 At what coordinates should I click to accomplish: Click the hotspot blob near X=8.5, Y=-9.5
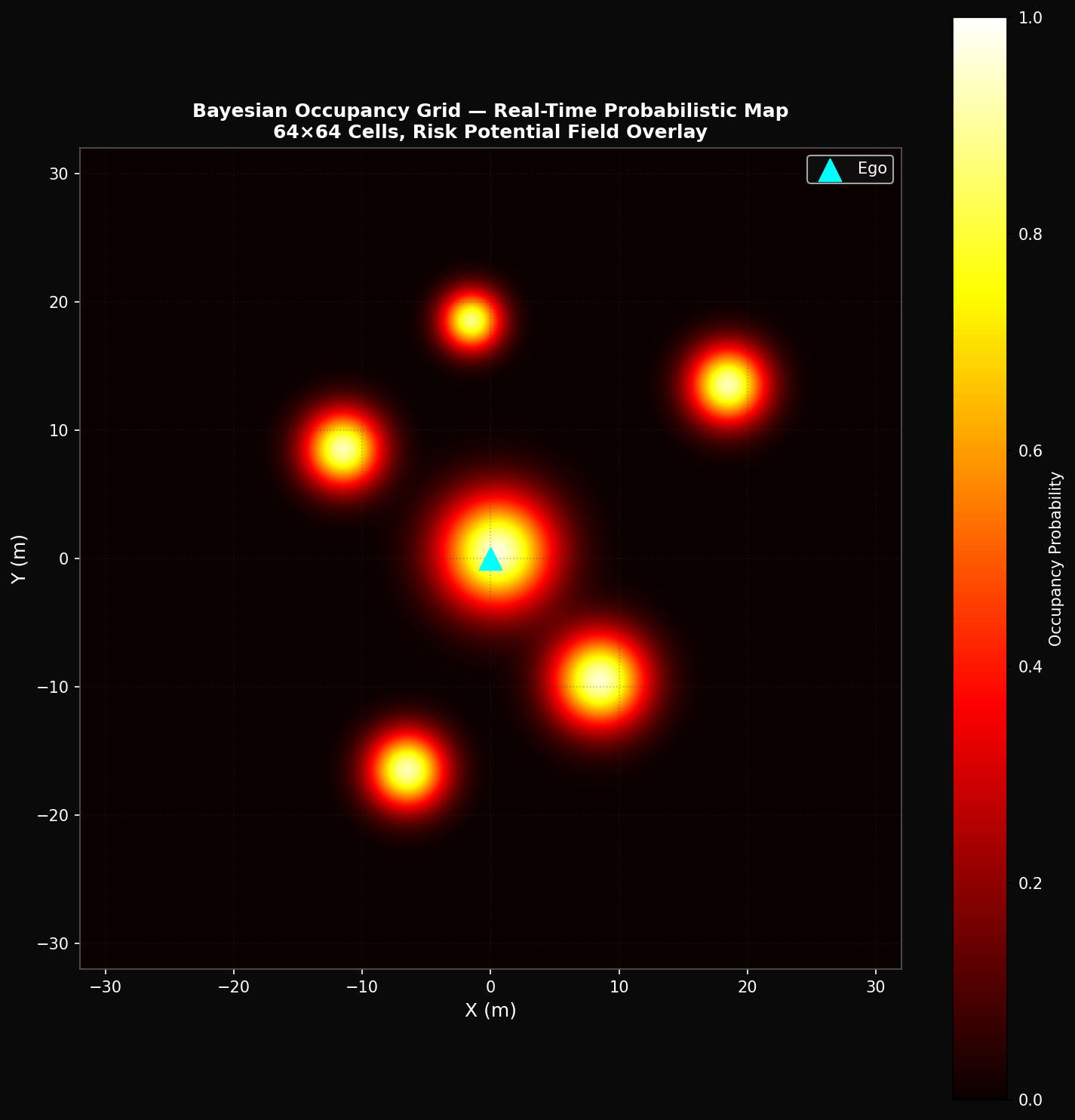coord(599,680)
